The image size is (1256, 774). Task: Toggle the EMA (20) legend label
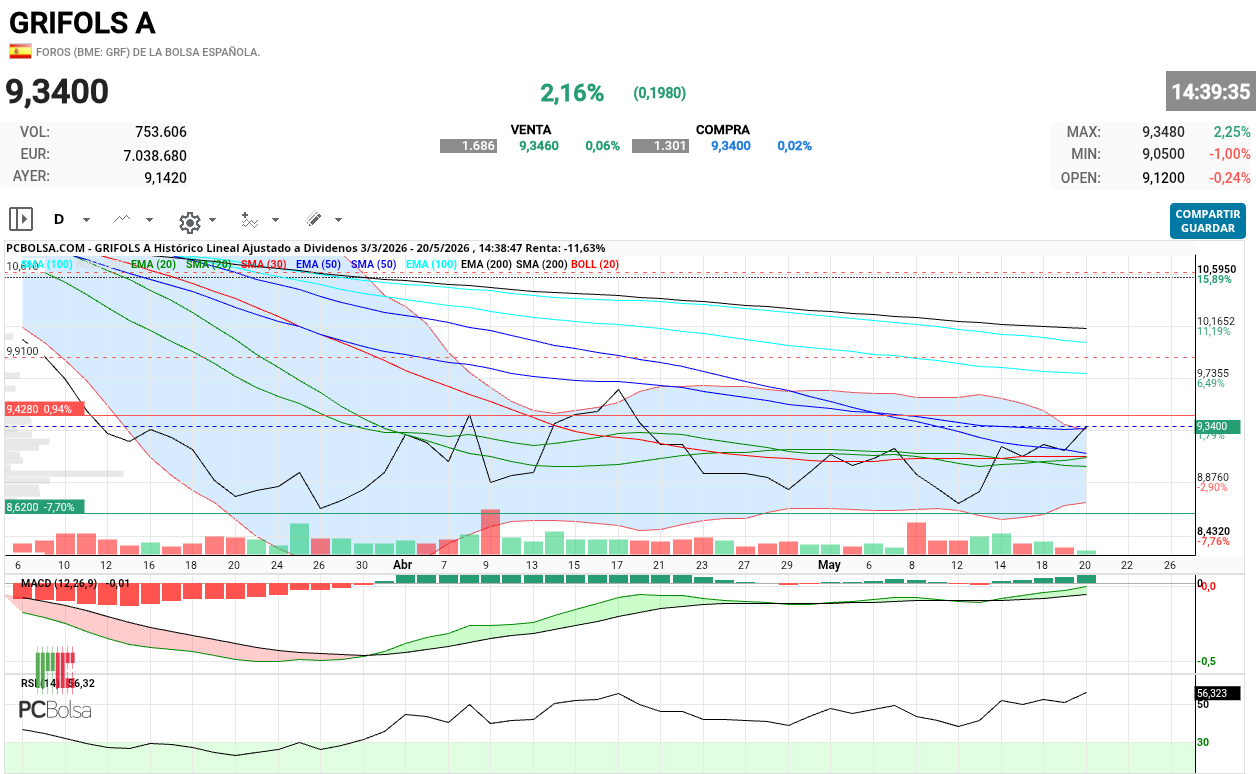tap(153, 264)
